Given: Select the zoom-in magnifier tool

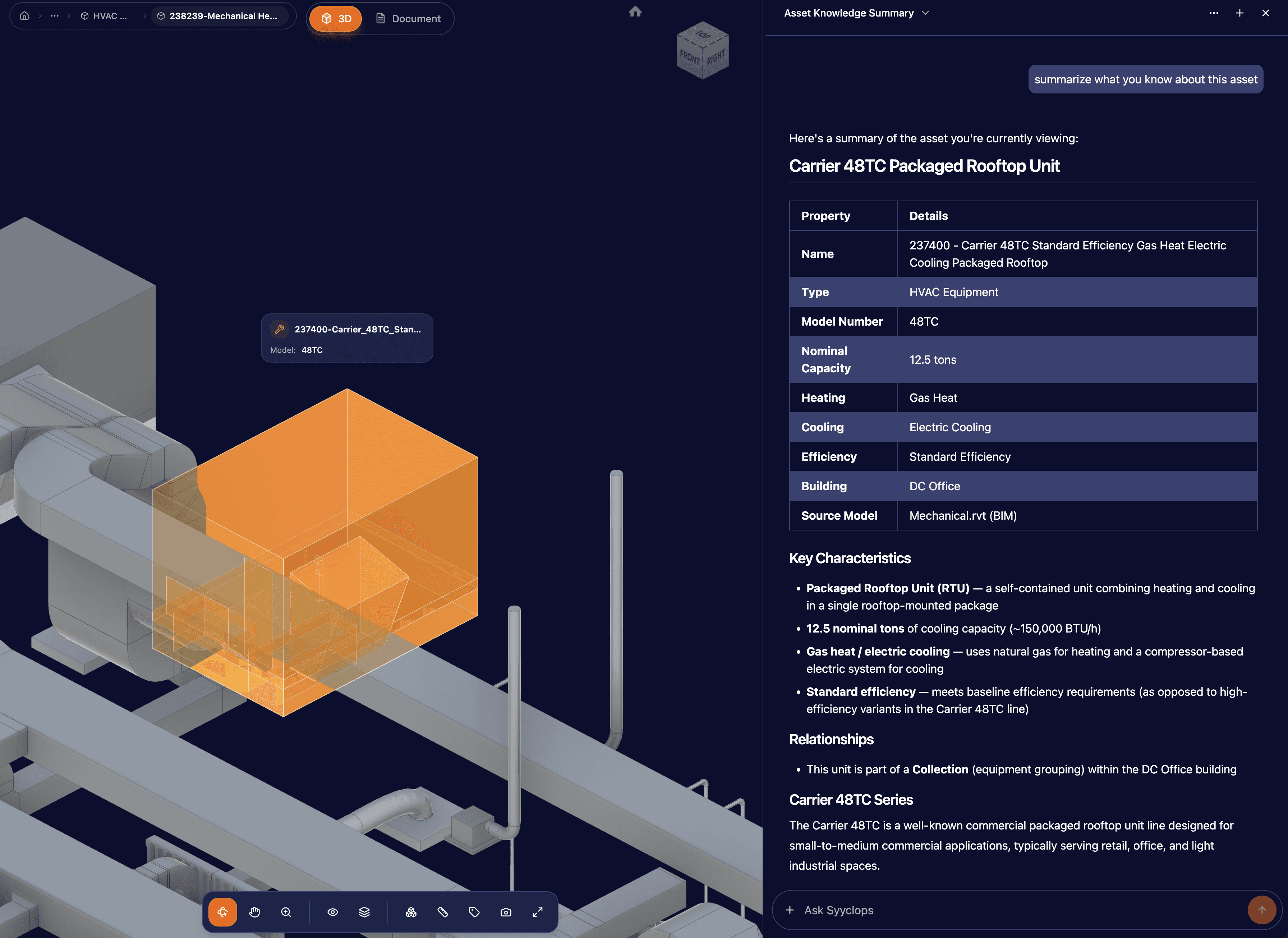Looking at the screenshot, I should [286, 912].
